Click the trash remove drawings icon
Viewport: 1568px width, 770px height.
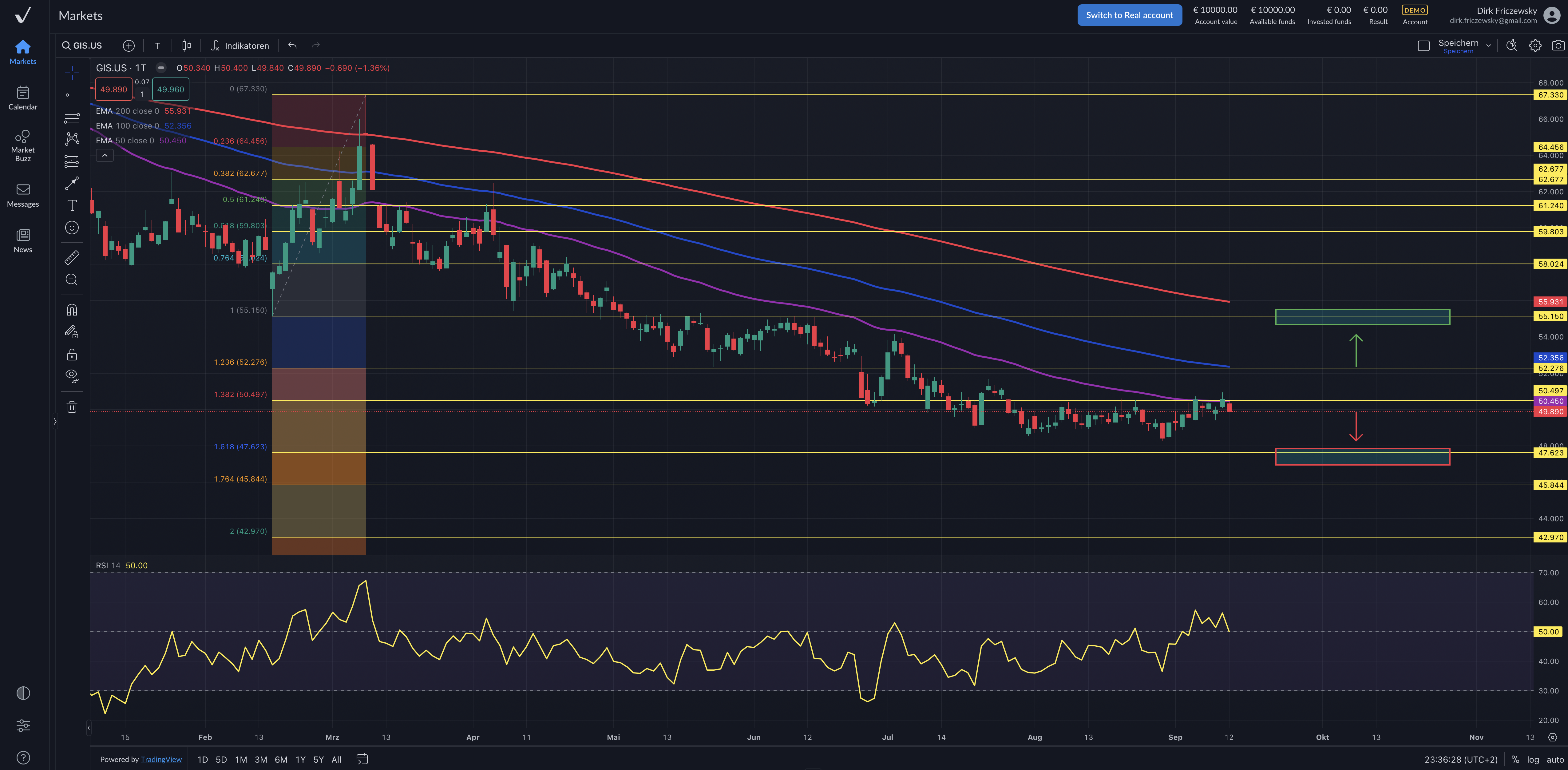tap(72, 407)
